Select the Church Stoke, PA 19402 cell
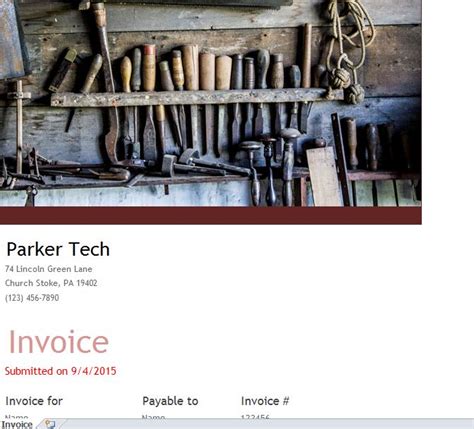474x429 pixels. (x=51, y=283)
